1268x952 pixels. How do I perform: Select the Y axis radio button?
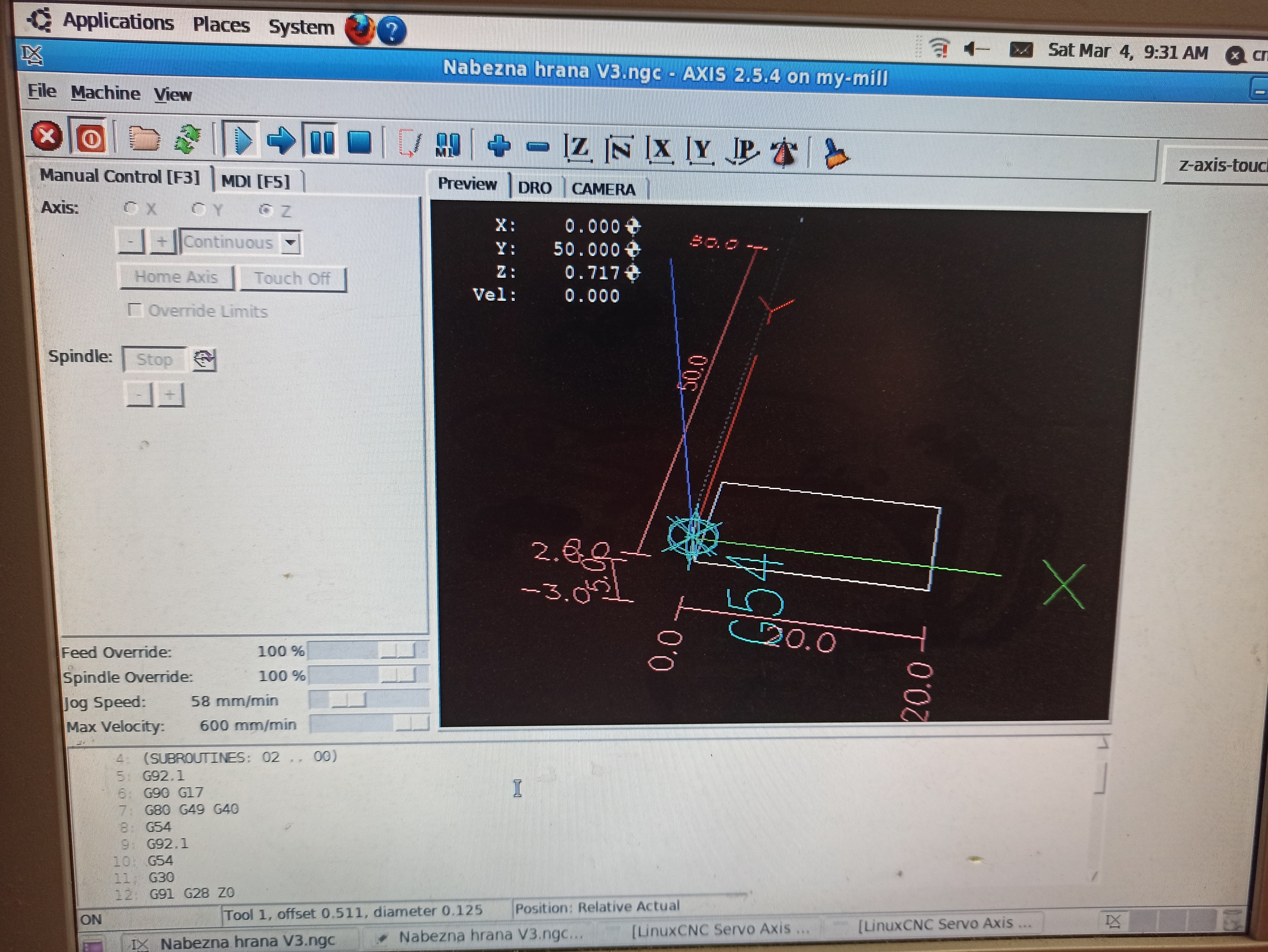[198, 209]
